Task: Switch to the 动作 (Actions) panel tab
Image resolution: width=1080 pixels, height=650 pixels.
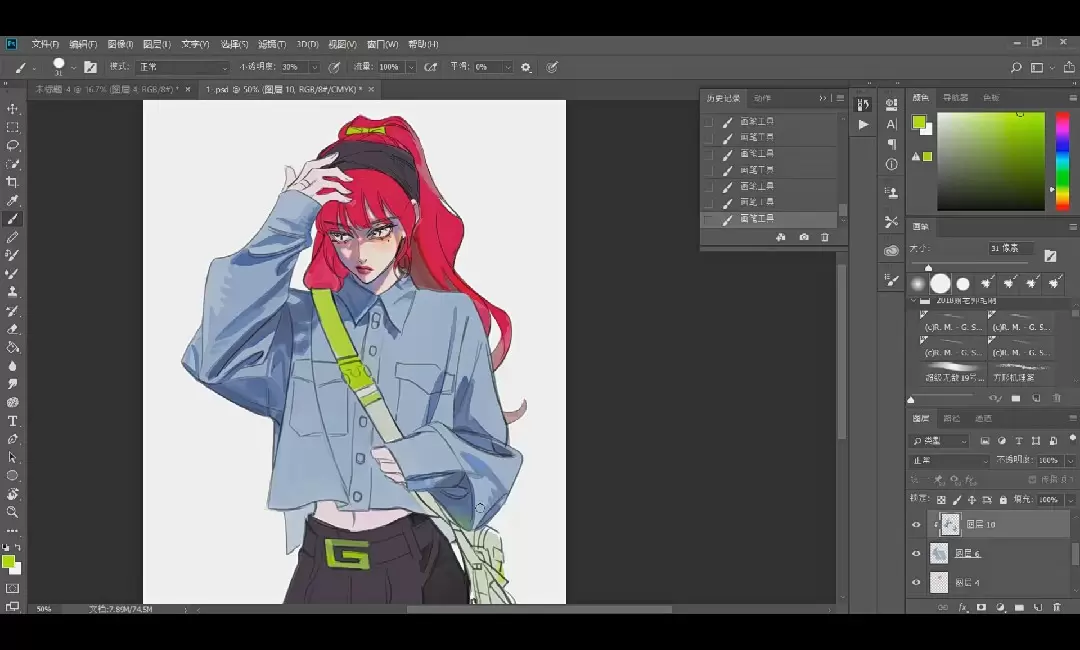Action: (762, 98)
